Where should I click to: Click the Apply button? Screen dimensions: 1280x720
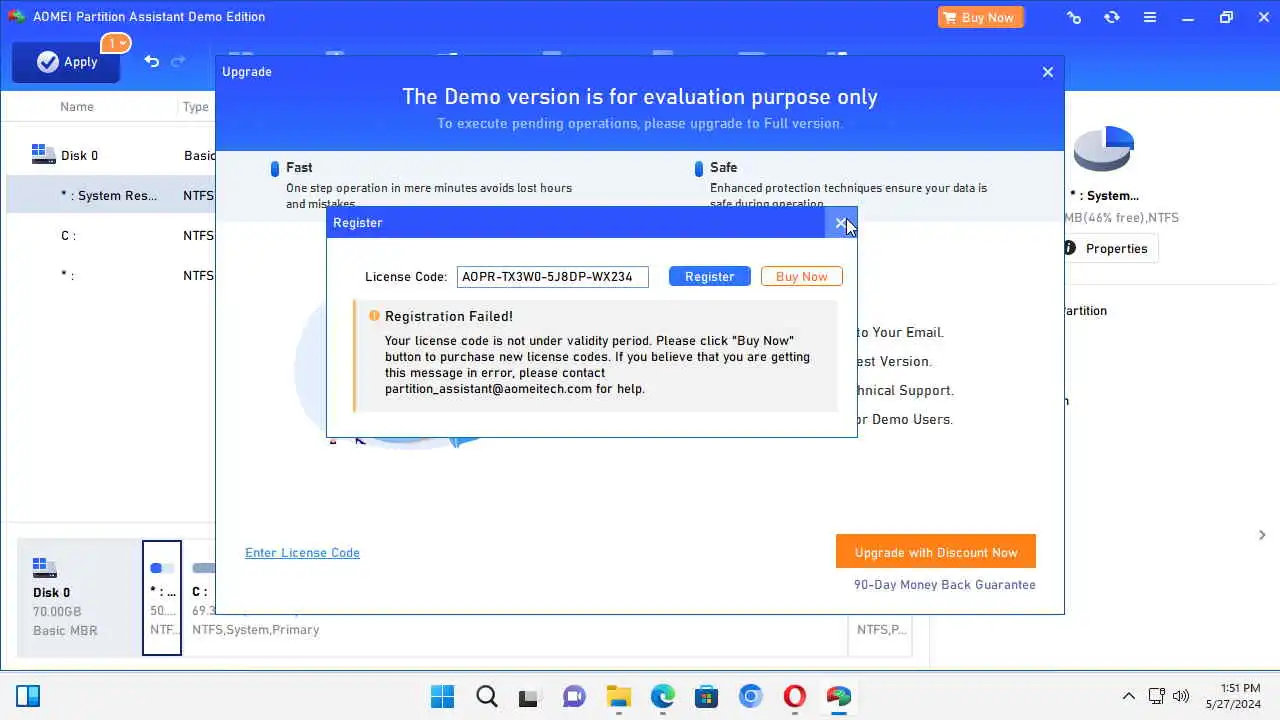[x=66, y=62]
